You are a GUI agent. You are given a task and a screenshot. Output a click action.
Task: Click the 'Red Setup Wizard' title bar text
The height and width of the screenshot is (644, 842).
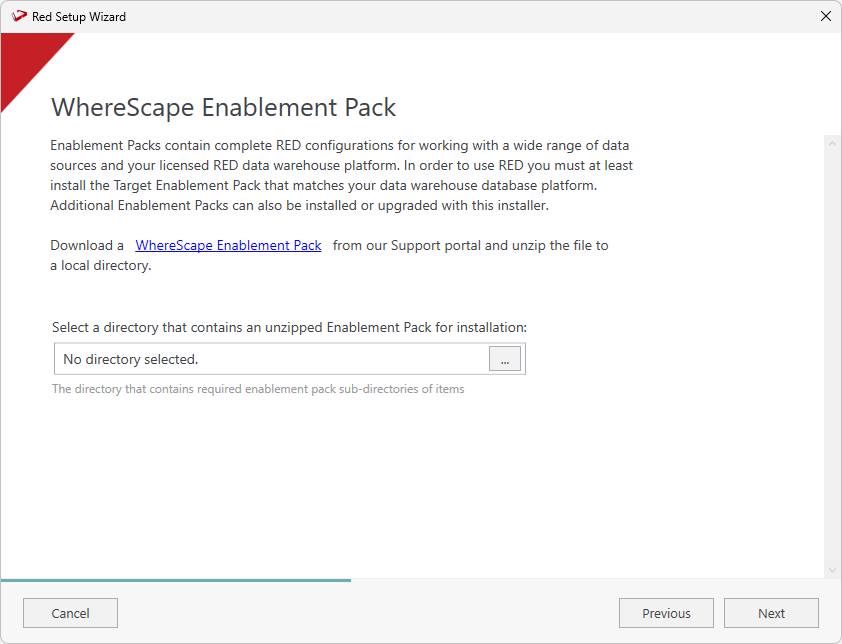(79, 17)
